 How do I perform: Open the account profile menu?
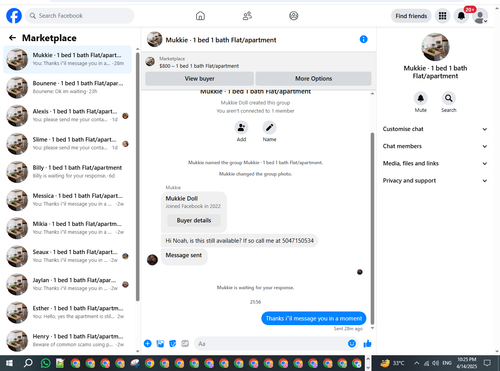[480, 16]
